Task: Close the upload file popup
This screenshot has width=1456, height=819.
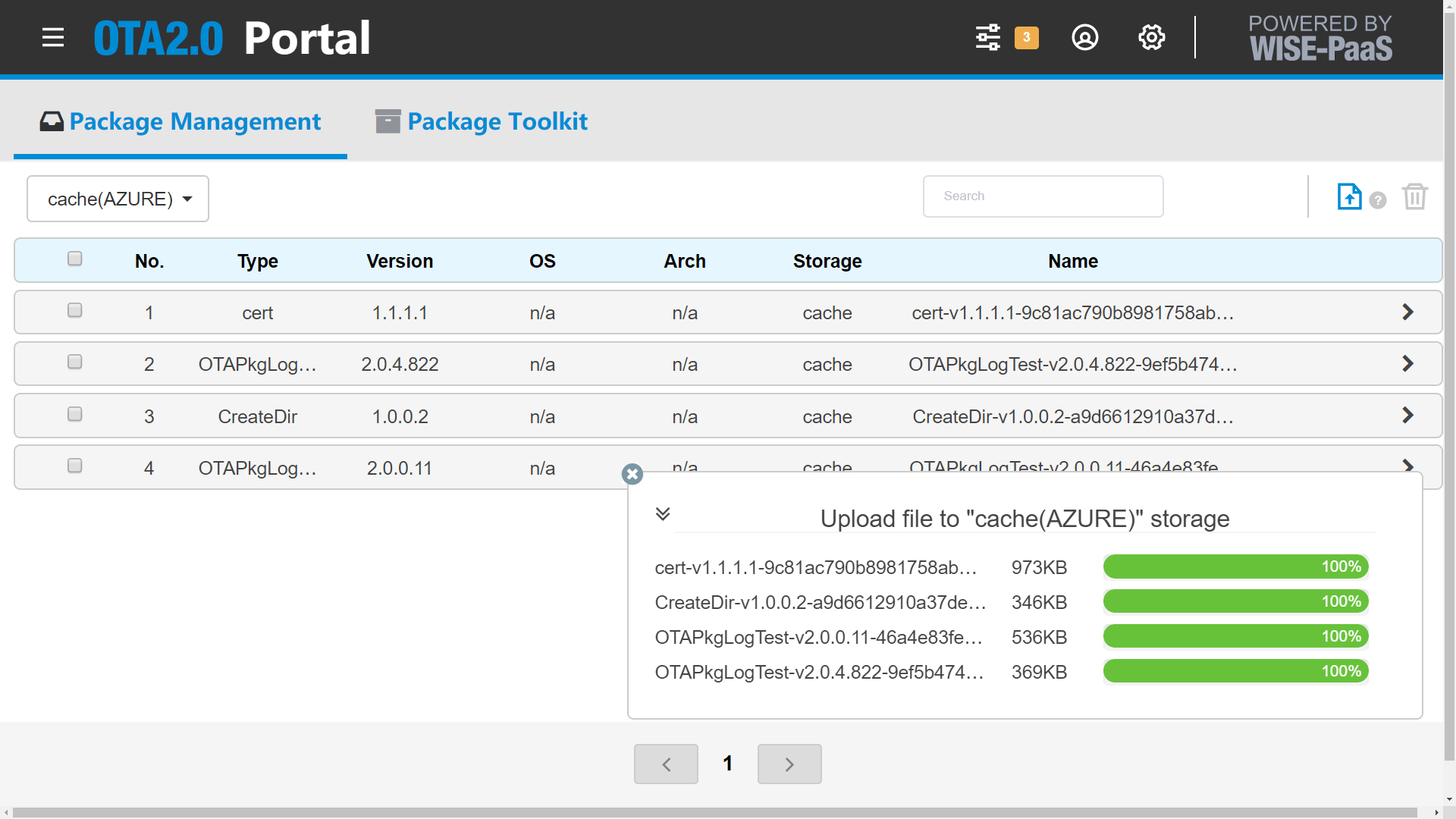Action: (x=632, y=474)
